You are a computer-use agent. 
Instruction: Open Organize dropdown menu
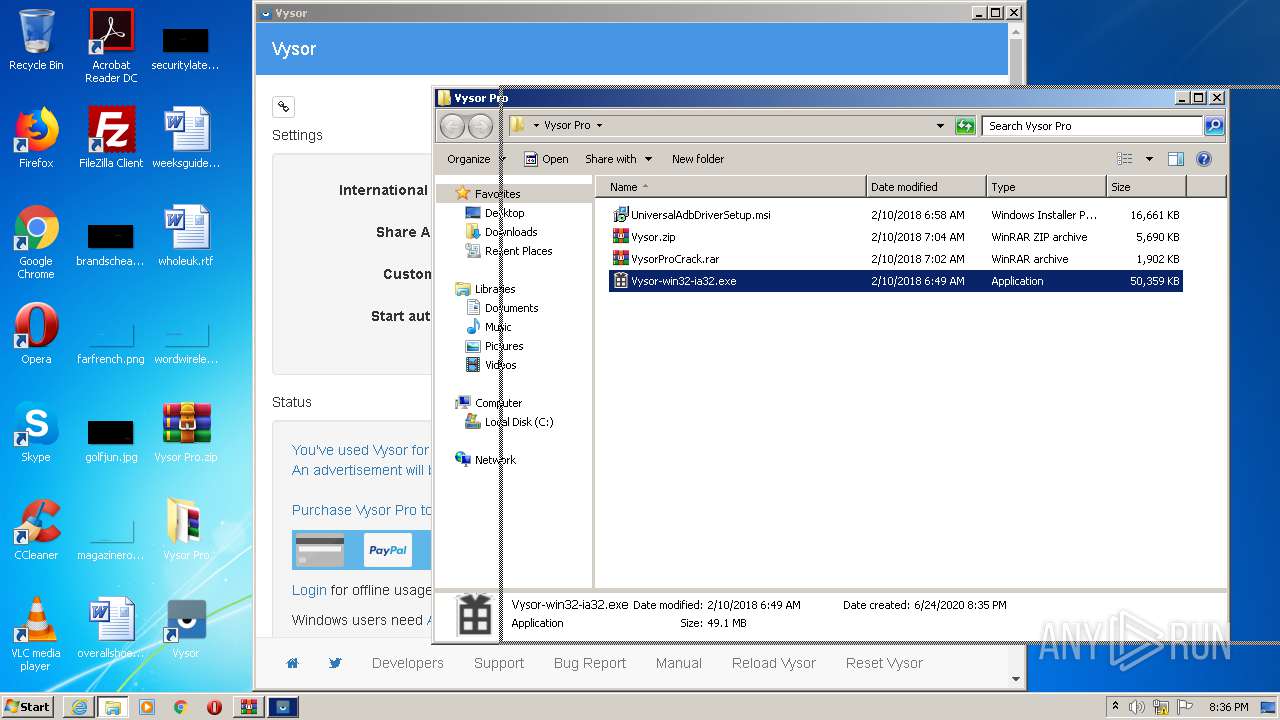point(476,159)
